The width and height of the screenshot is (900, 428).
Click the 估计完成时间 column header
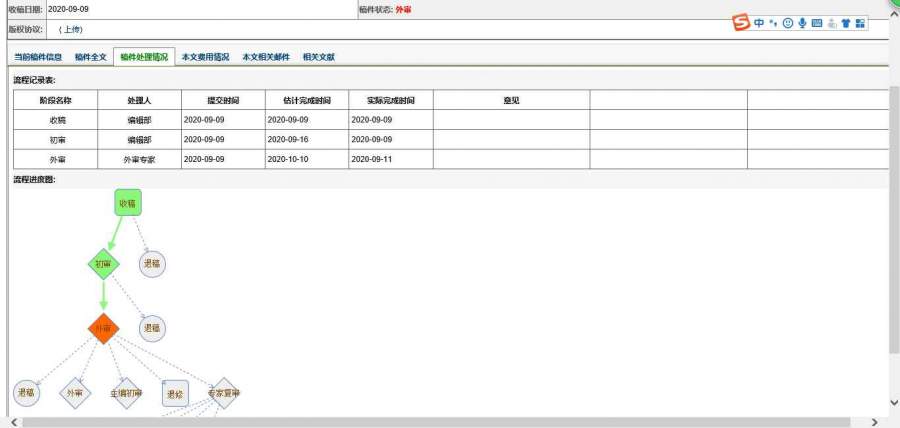click(x=307, y=100)
